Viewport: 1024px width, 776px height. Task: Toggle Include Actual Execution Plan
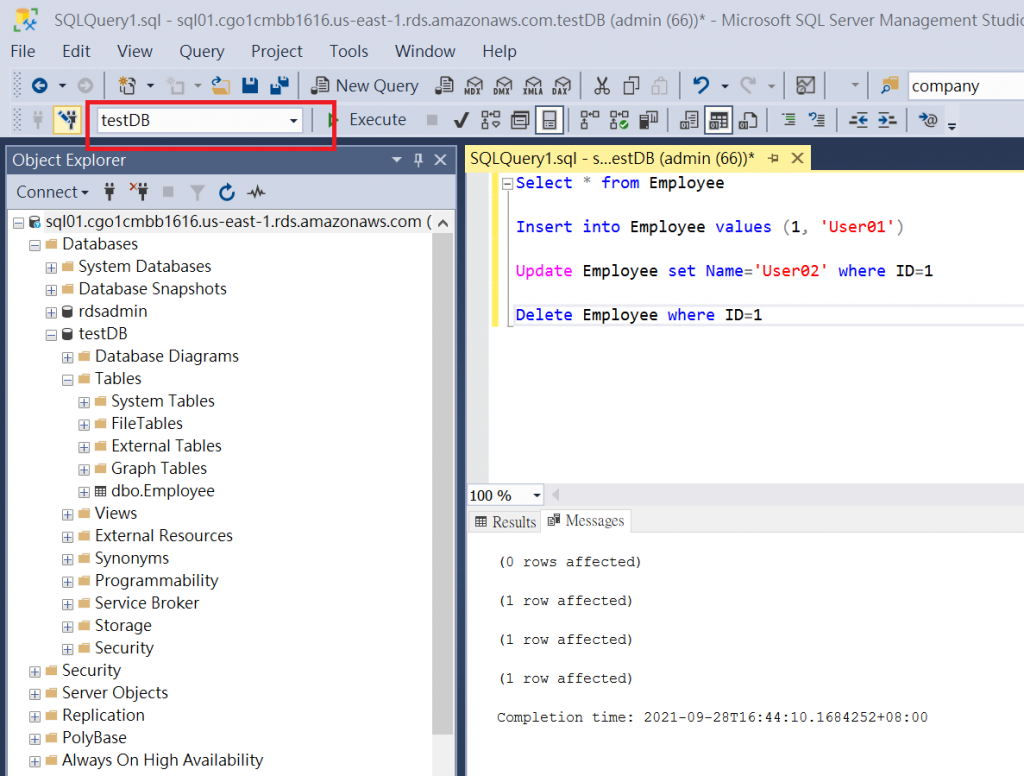[590, 120]
